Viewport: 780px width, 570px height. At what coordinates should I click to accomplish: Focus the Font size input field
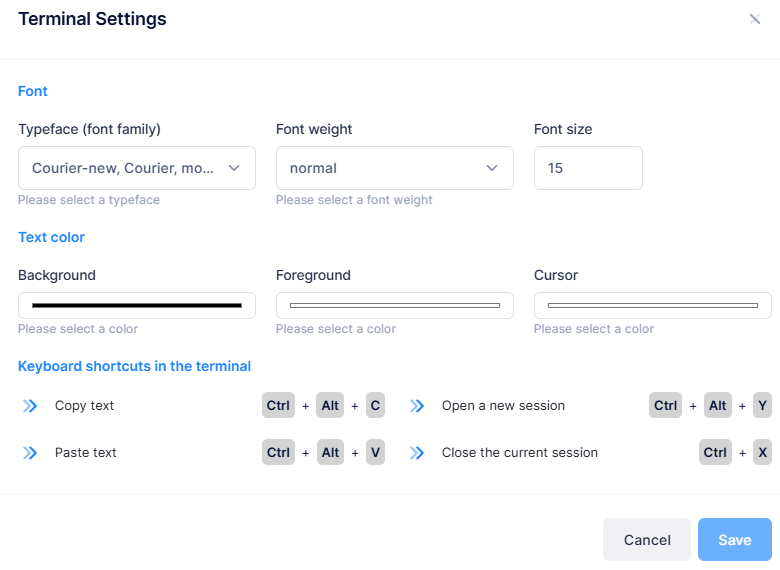[x=588, y=168]
